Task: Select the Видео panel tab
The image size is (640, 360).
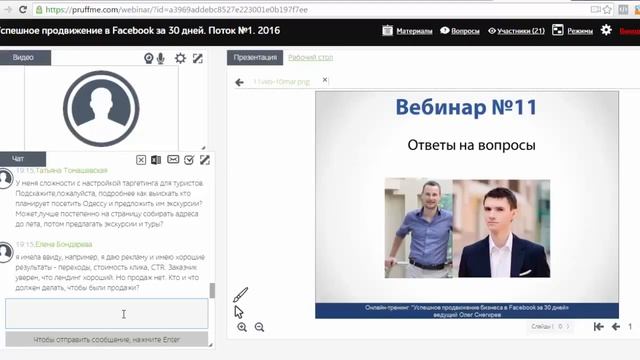Action: point(25,58)
